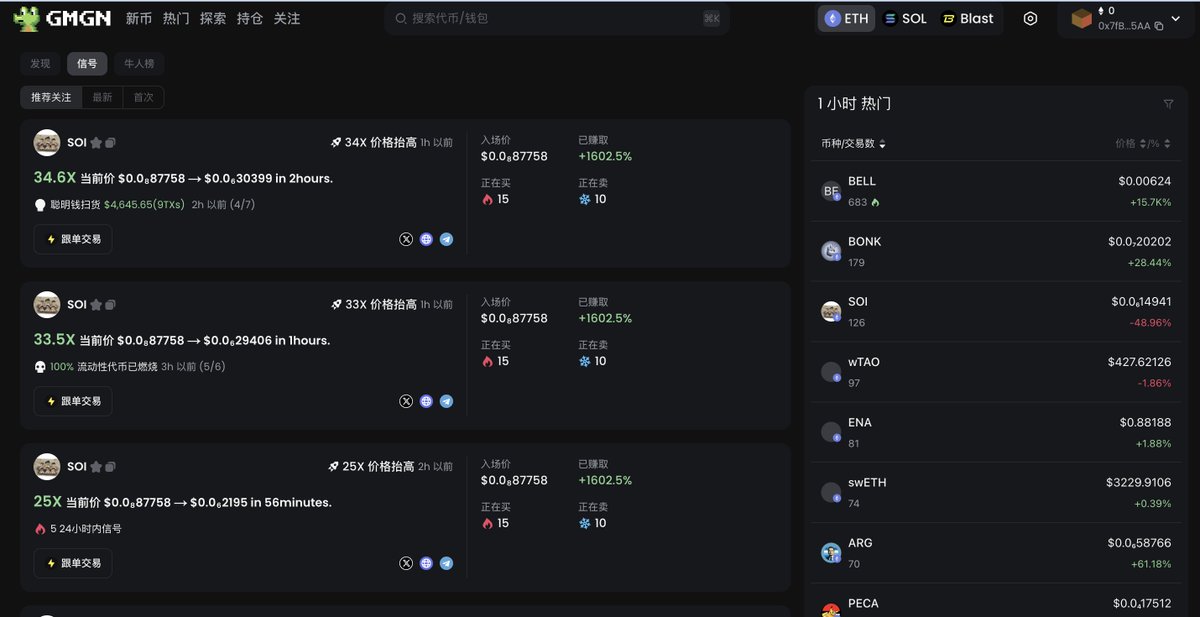1200x617 pixels.
Task: Sort by 币种/交易数 column
Action: click(x=853, y=144)
